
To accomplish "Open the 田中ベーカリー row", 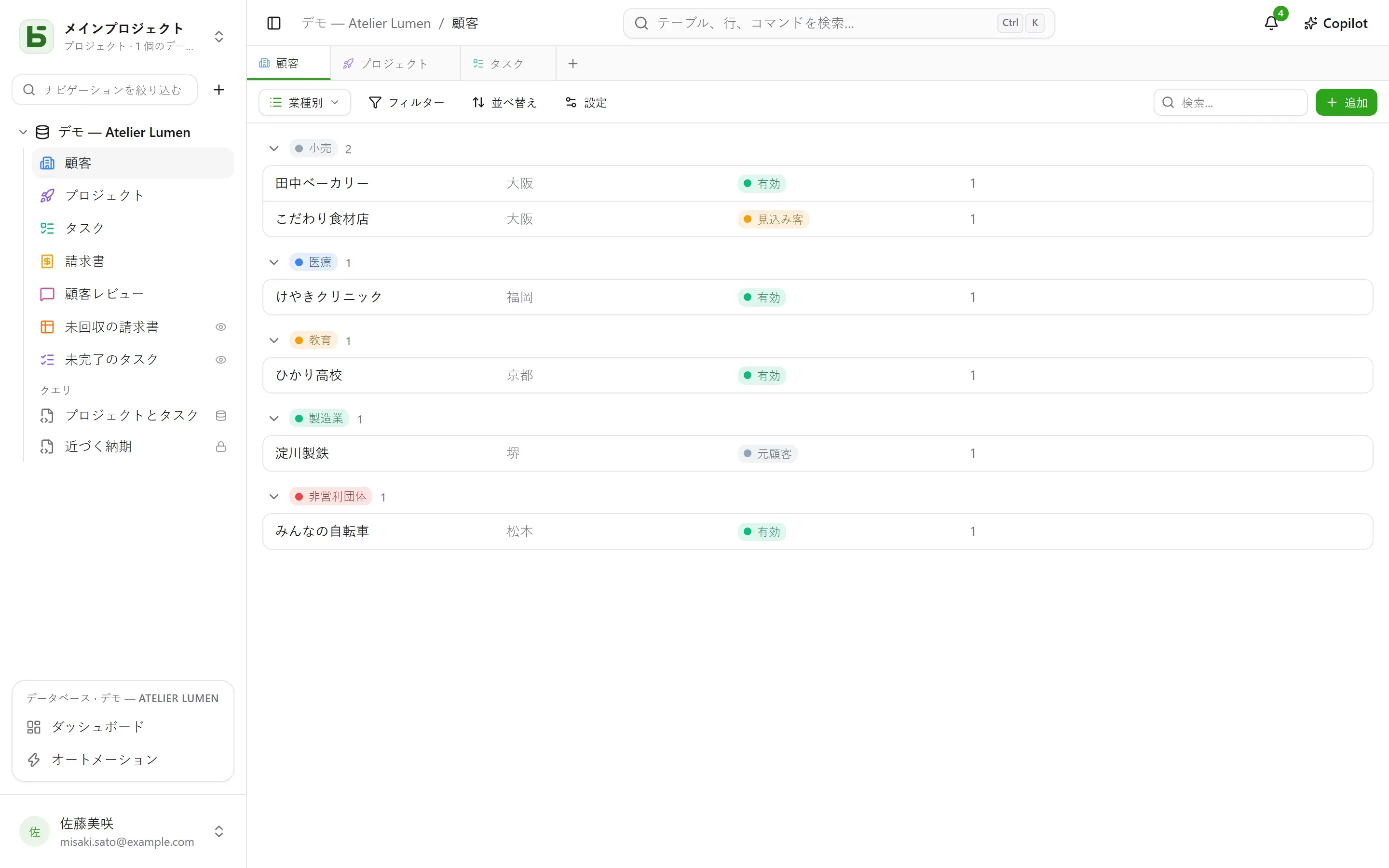I will click(817, 183).
